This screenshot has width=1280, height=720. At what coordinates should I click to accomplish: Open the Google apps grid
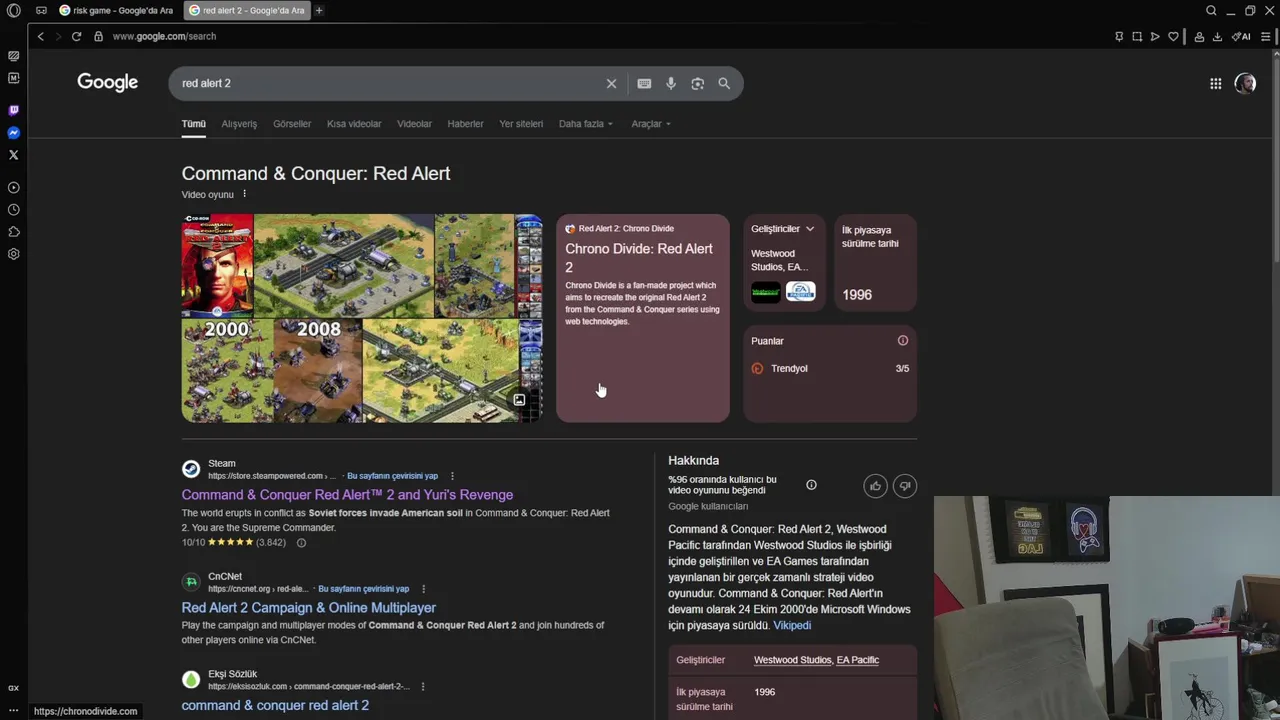click(x=1215, y=84)
